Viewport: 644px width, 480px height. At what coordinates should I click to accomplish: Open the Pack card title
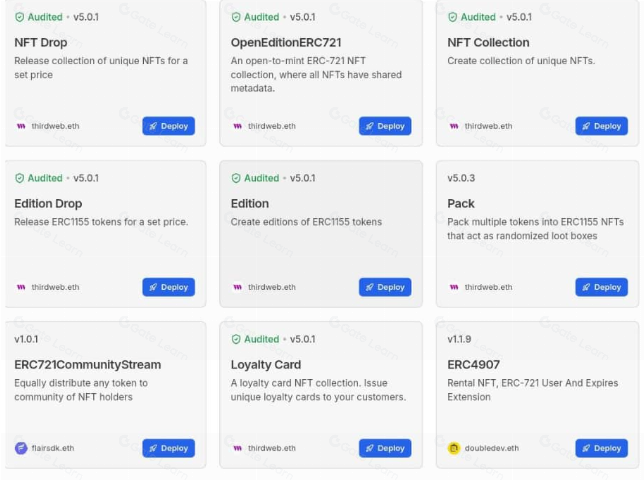(x=461, y=204)
